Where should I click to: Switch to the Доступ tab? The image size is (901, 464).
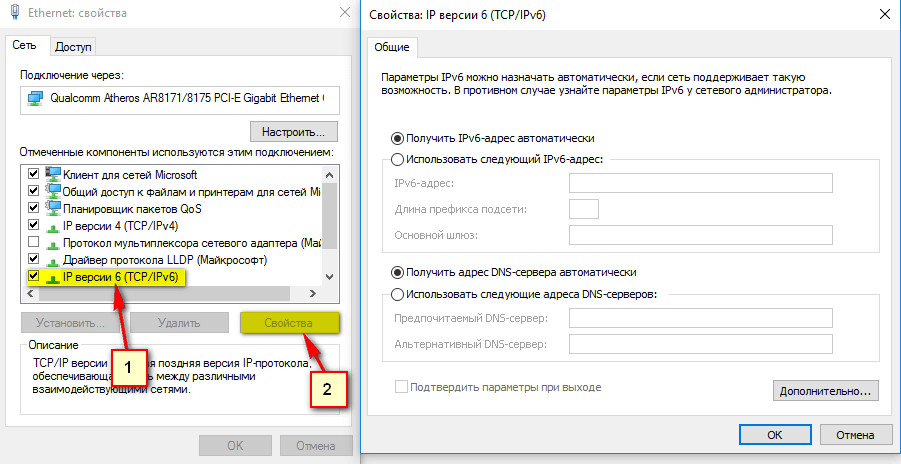coord(73,47)
